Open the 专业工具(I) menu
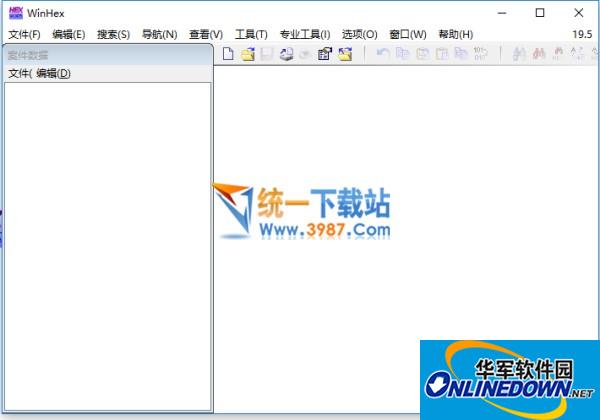Image resolution: width=600 pixels, height=420 pixels. [x=305, y=34]
